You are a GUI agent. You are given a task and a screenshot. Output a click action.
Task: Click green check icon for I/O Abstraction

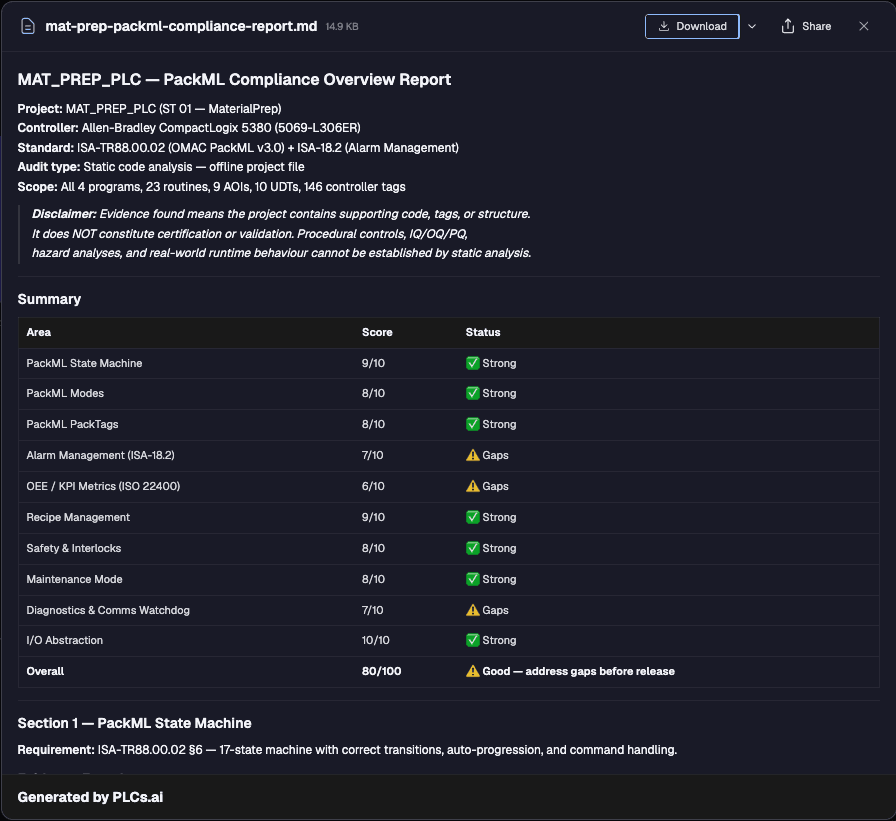click(473, 640)
